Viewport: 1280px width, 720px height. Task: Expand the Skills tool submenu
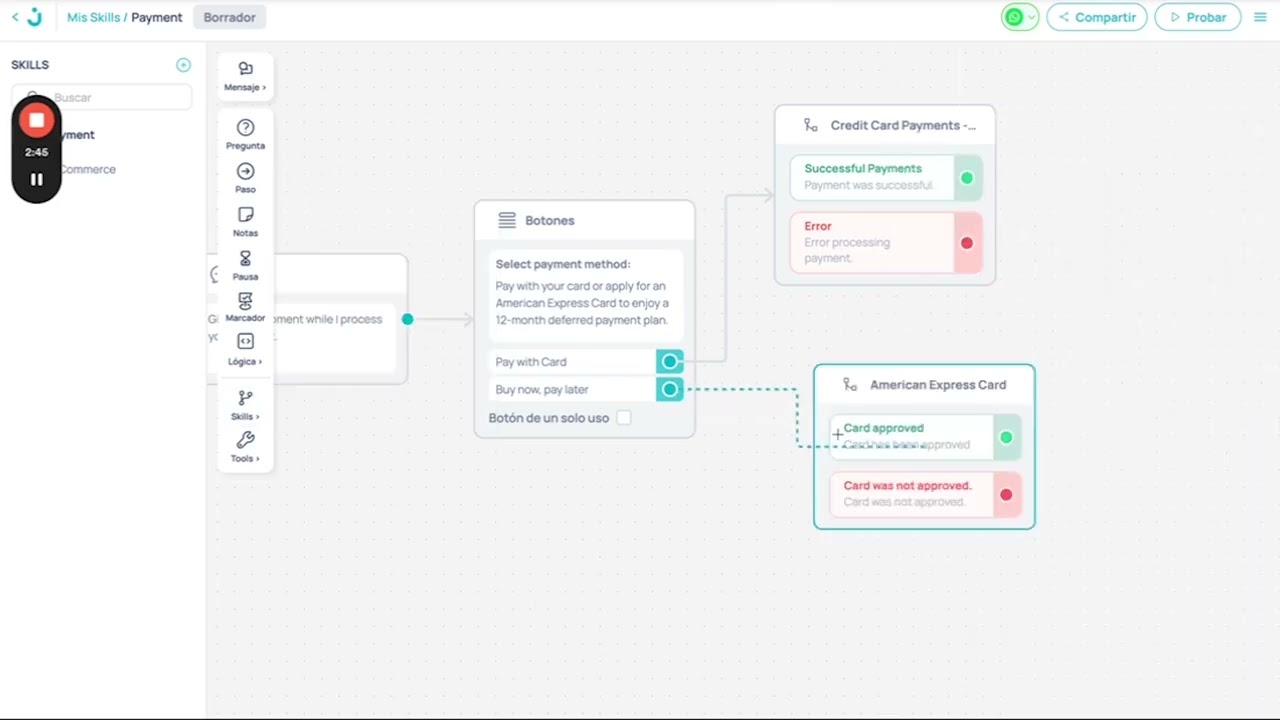[x=245, y=405]
